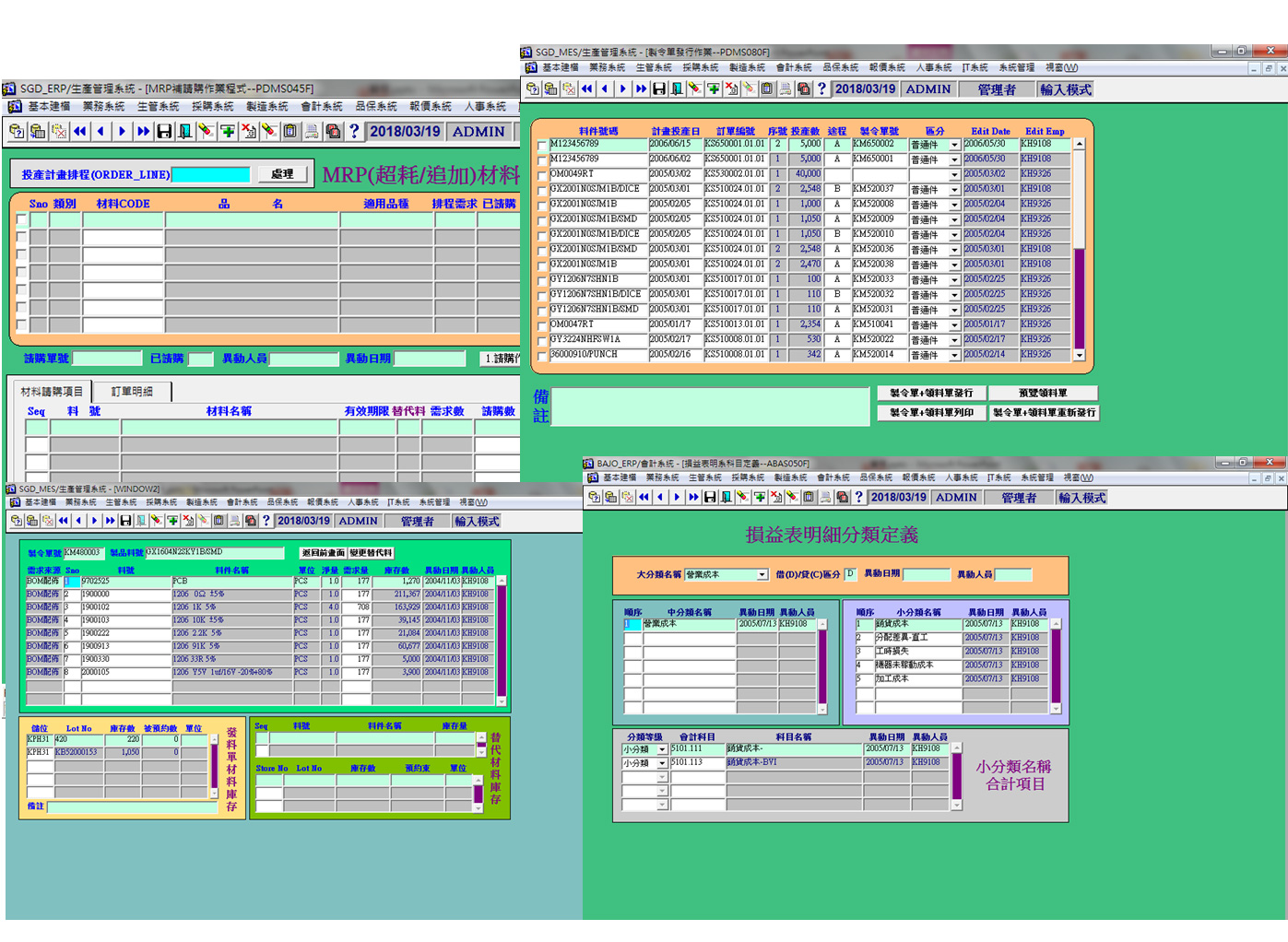1288x942 pixels.
Task: Go to last record in MRP window toolbar
Action: pyautogui.click(x=143, y=132)
